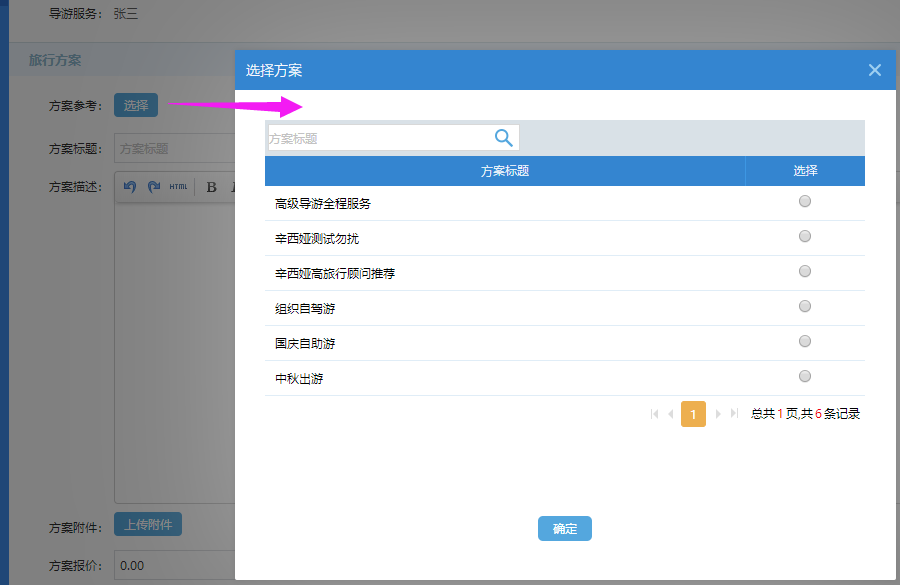Go to next page of results

(718, 413)
